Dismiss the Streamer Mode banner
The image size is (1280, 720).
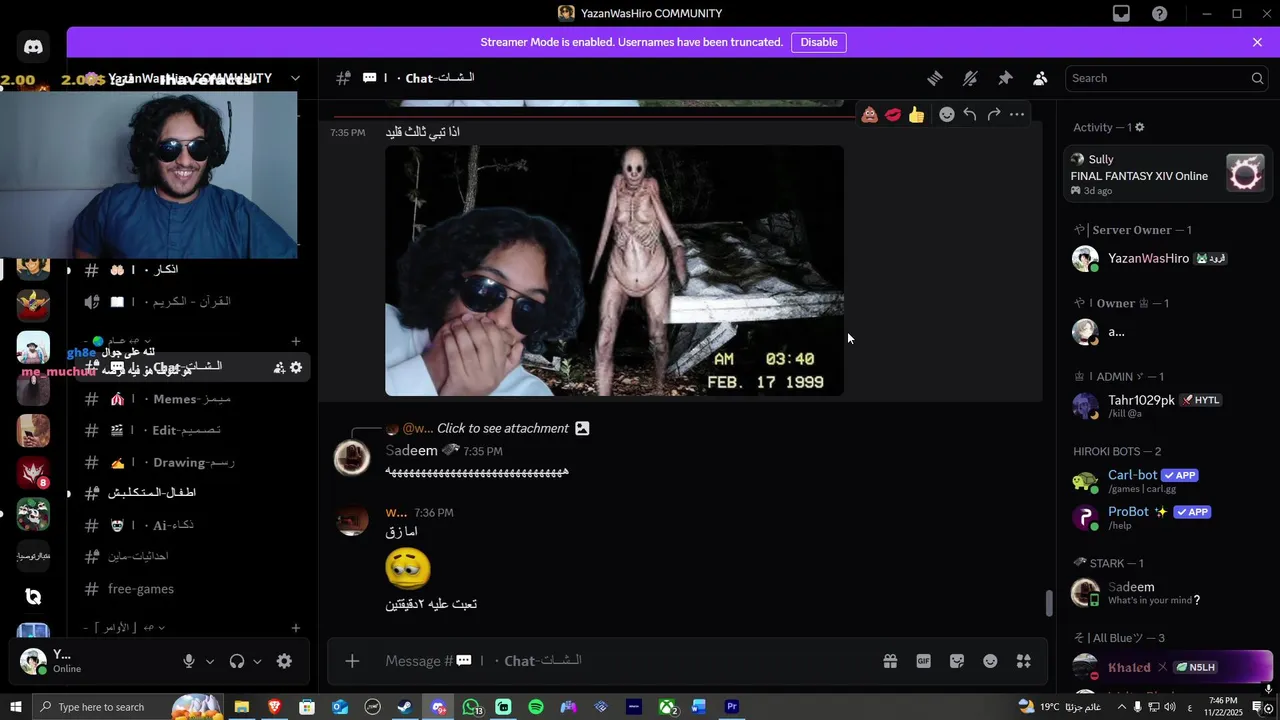[x=1257, y=42]
